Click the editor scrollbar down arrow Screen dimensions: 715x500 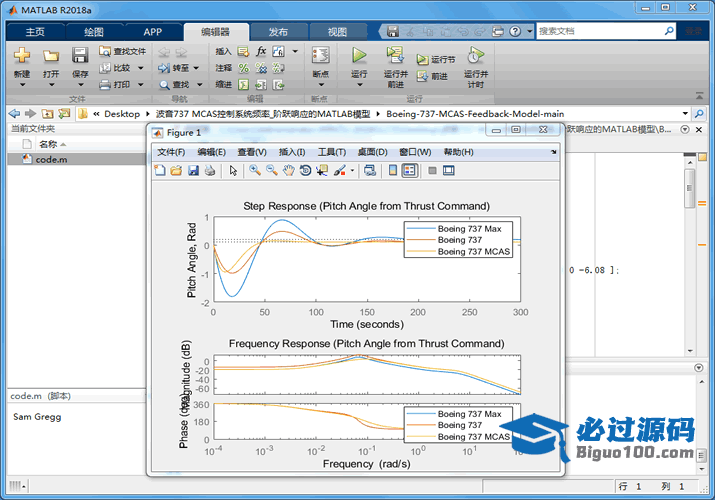[x=689, y=351]
